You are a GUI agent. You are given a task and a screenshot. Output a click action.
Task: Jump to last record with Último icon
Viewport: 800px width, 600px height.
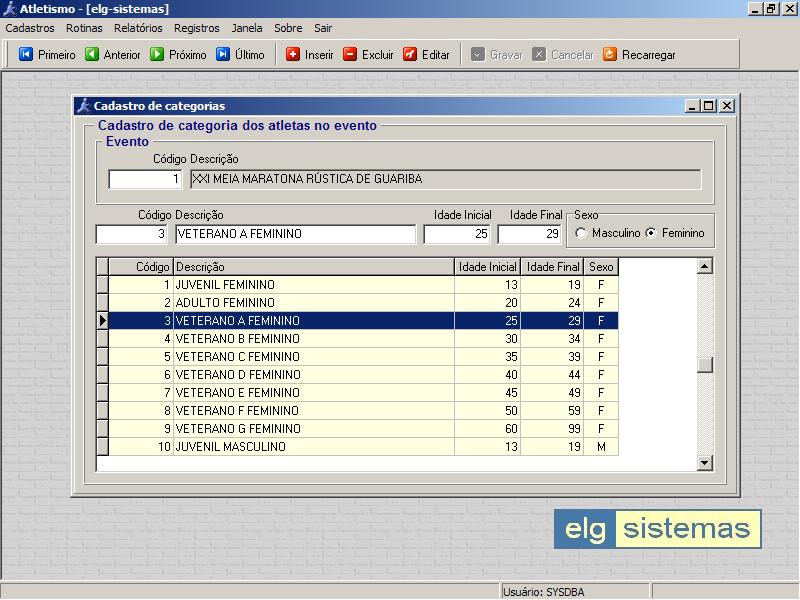pos(222,54)
